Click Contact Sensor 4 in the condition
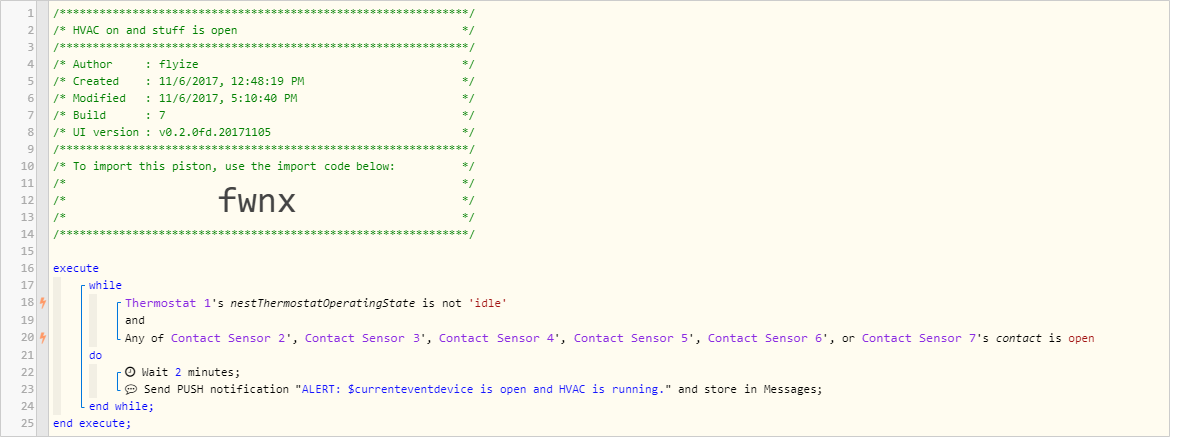The image size is (1178, 445). click(499, 338)
